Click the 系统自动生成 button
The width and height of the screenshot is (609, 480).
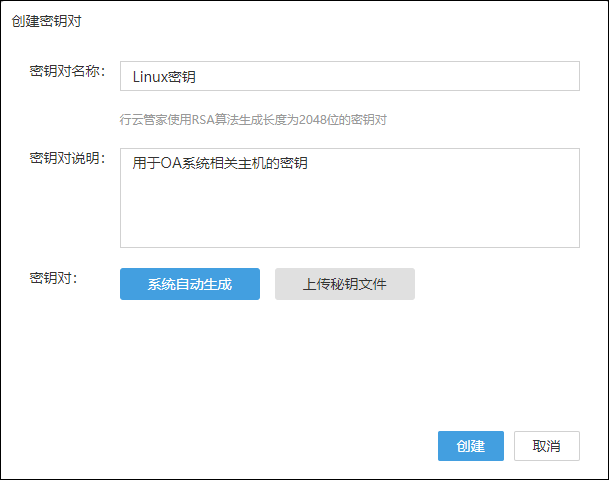[190, 284]
